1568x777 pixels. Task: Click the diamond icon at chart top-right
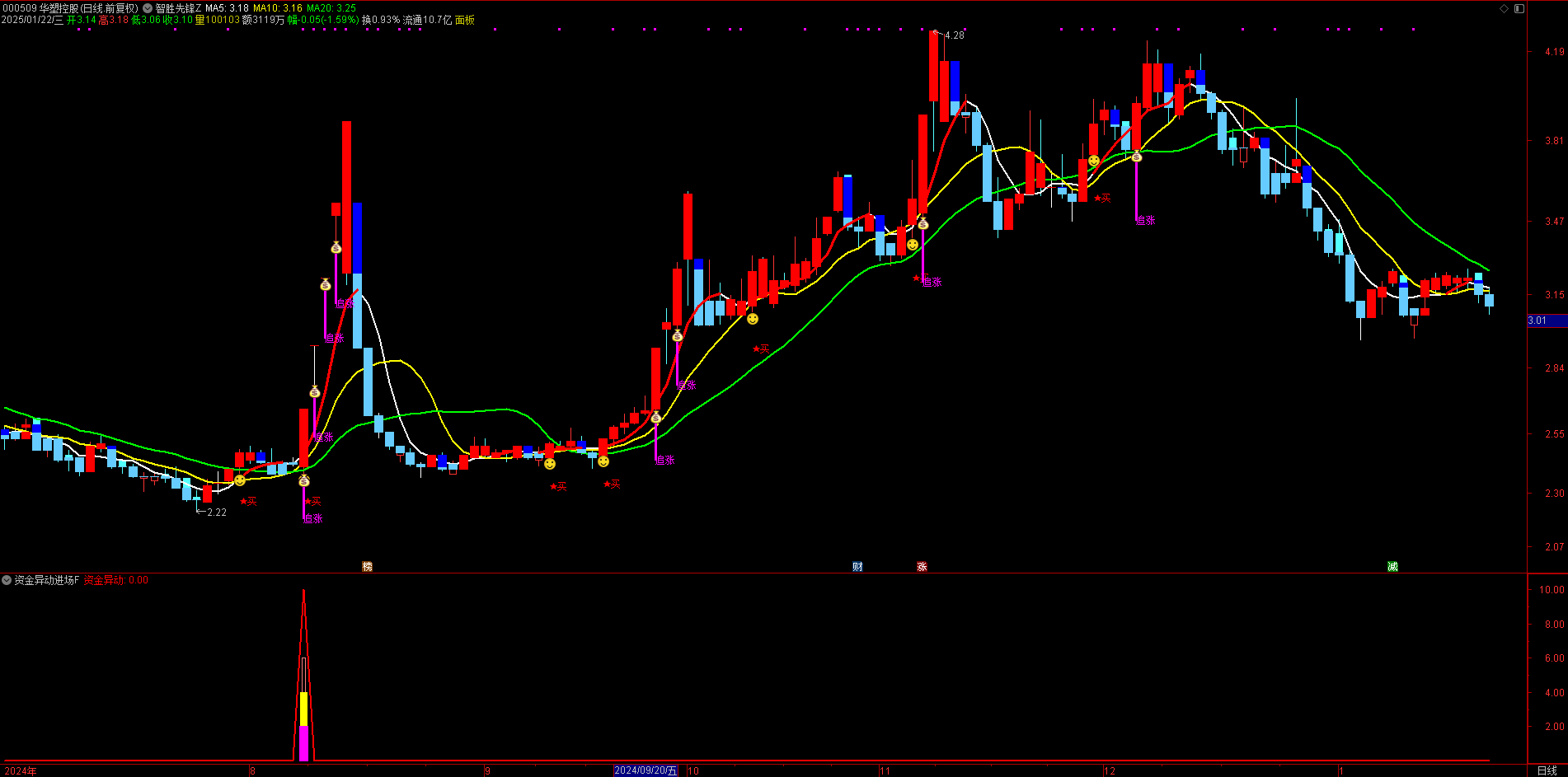[x=1504, y=8]
